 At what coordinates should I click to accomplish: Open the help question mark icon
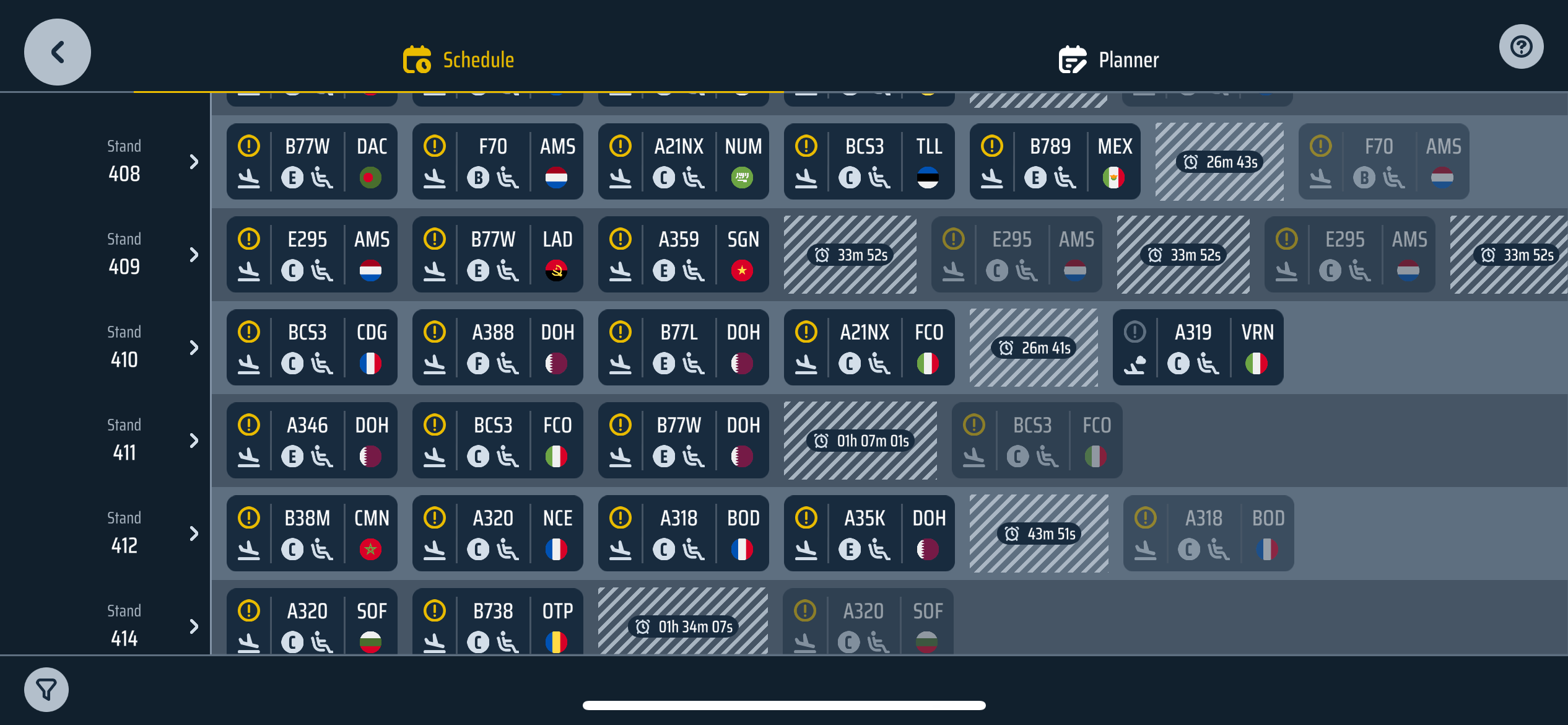1521,47
